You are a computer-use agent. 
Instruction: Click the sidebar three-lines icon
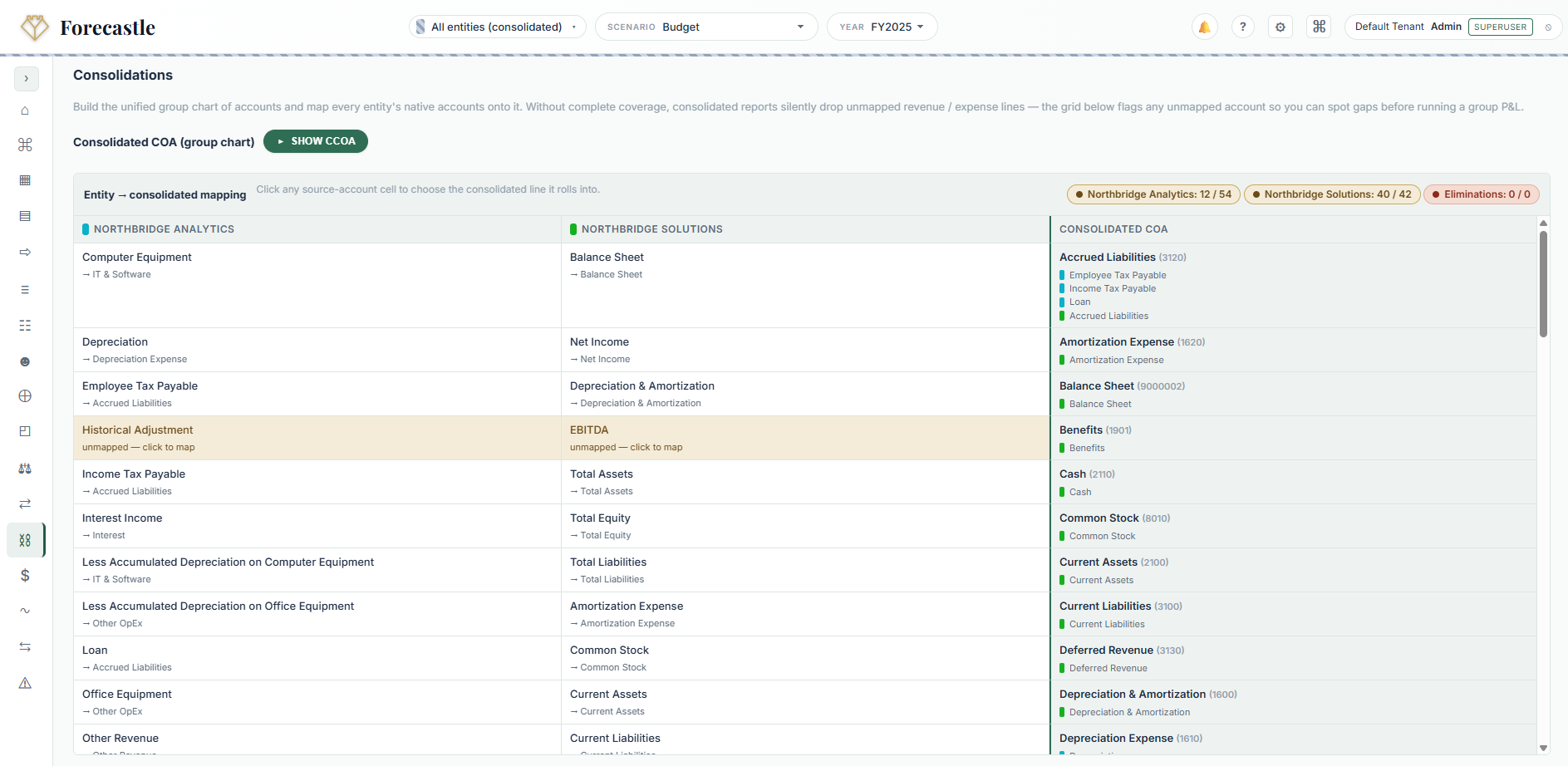tap(25, 290)
